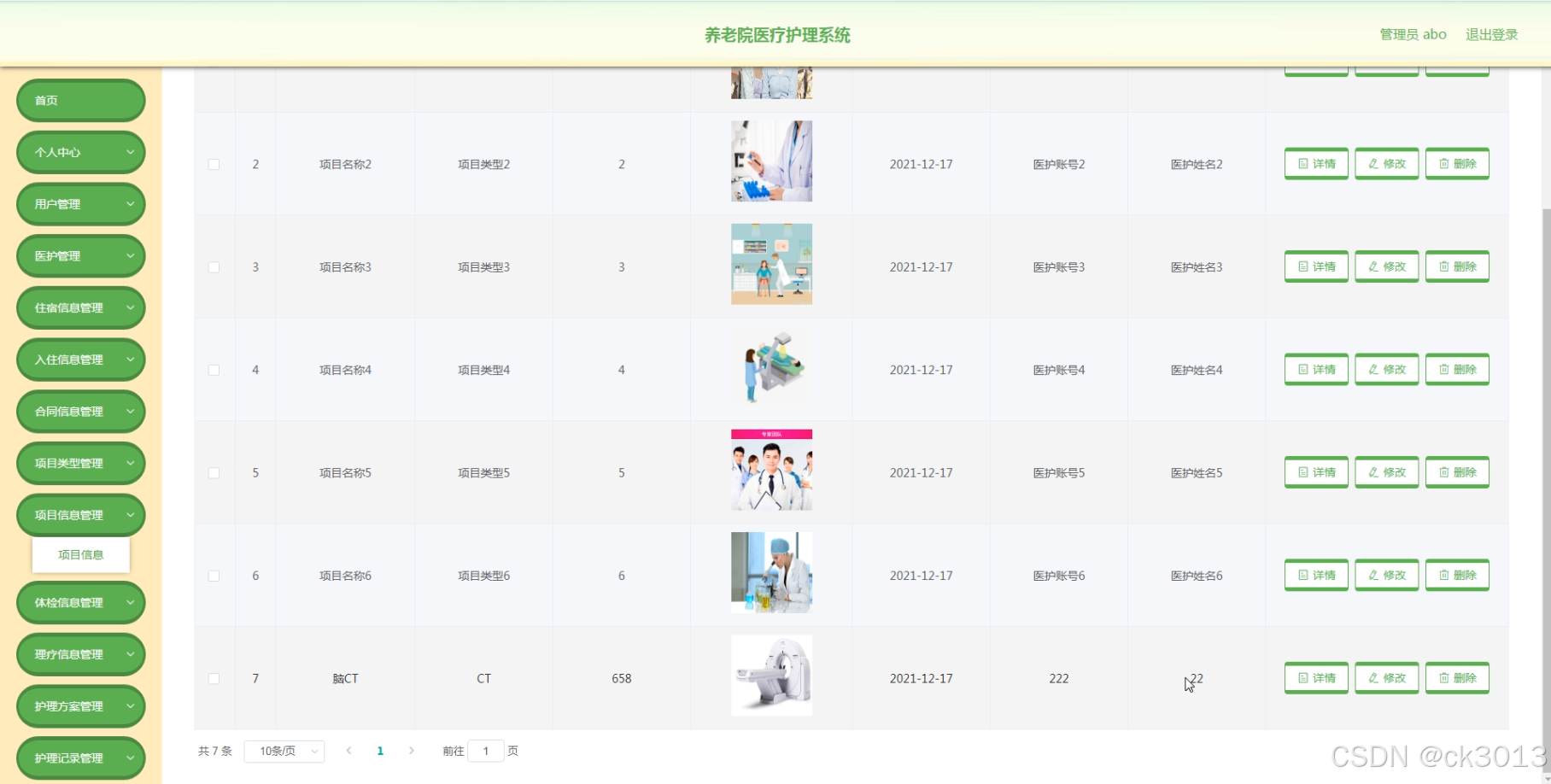Delete the 项目名称6 row
Image resolution: width=1551 pixels, height=784 pixels.
point(1457,576)
